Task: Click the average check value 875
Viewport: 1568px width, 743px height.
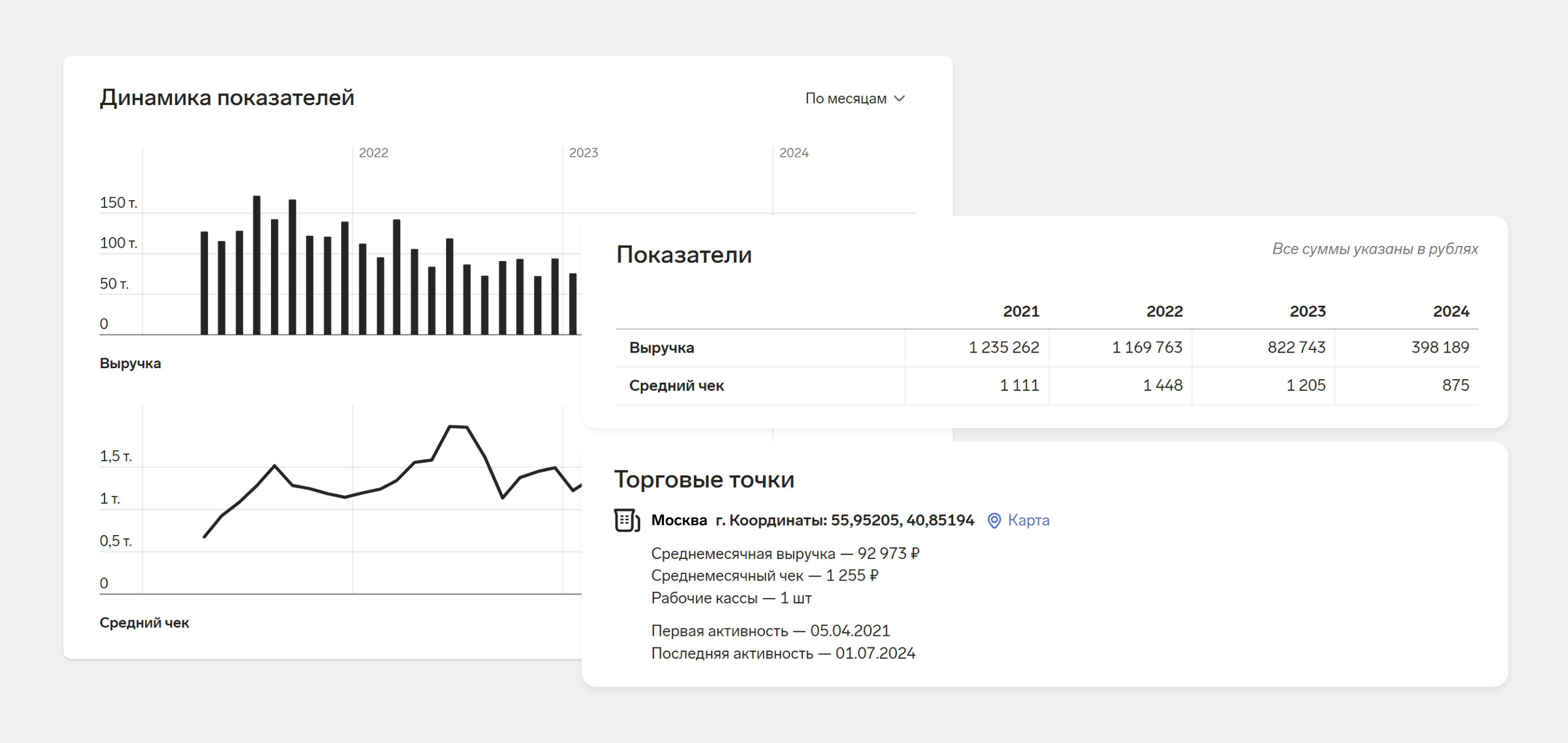Action: point(1455,385)
